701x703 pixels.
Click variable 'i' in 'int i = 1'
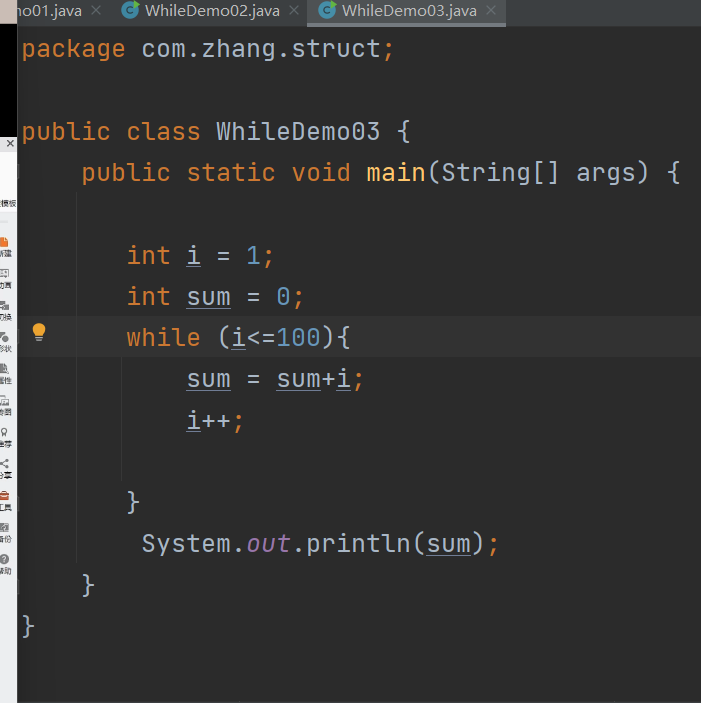[x=194, y=255]
